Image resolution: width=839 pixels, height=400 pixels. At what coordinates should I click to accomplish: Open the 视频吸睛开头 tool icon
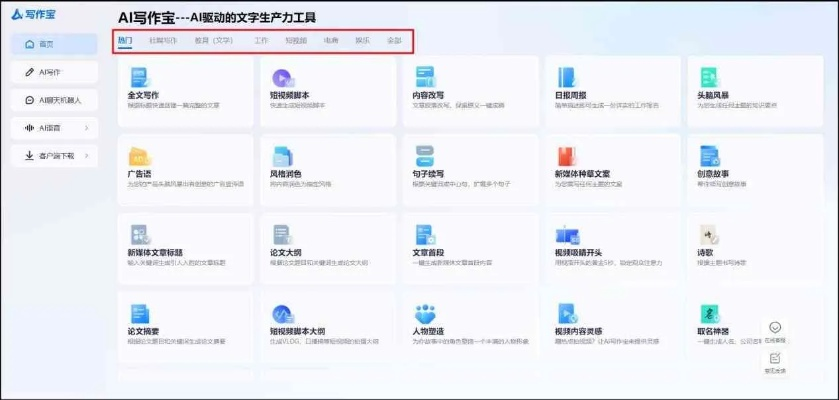pos(567,235)
